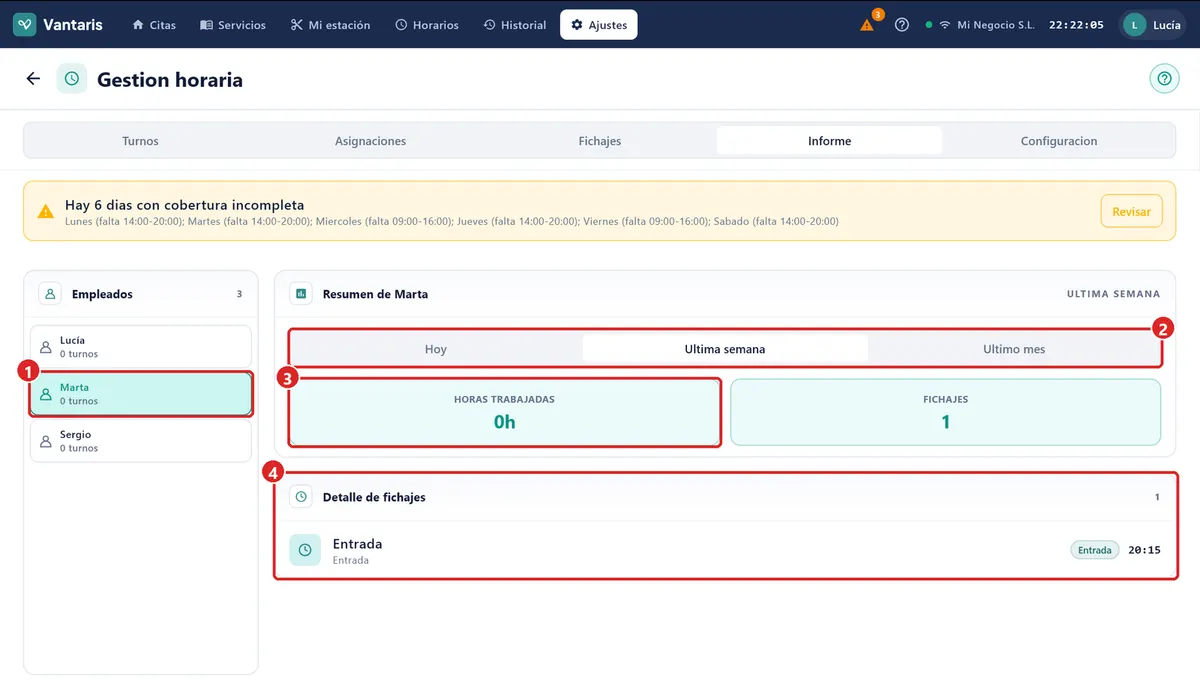Select the Ajustes navigation item
The image size is (1200, 692).
[599, 25]
